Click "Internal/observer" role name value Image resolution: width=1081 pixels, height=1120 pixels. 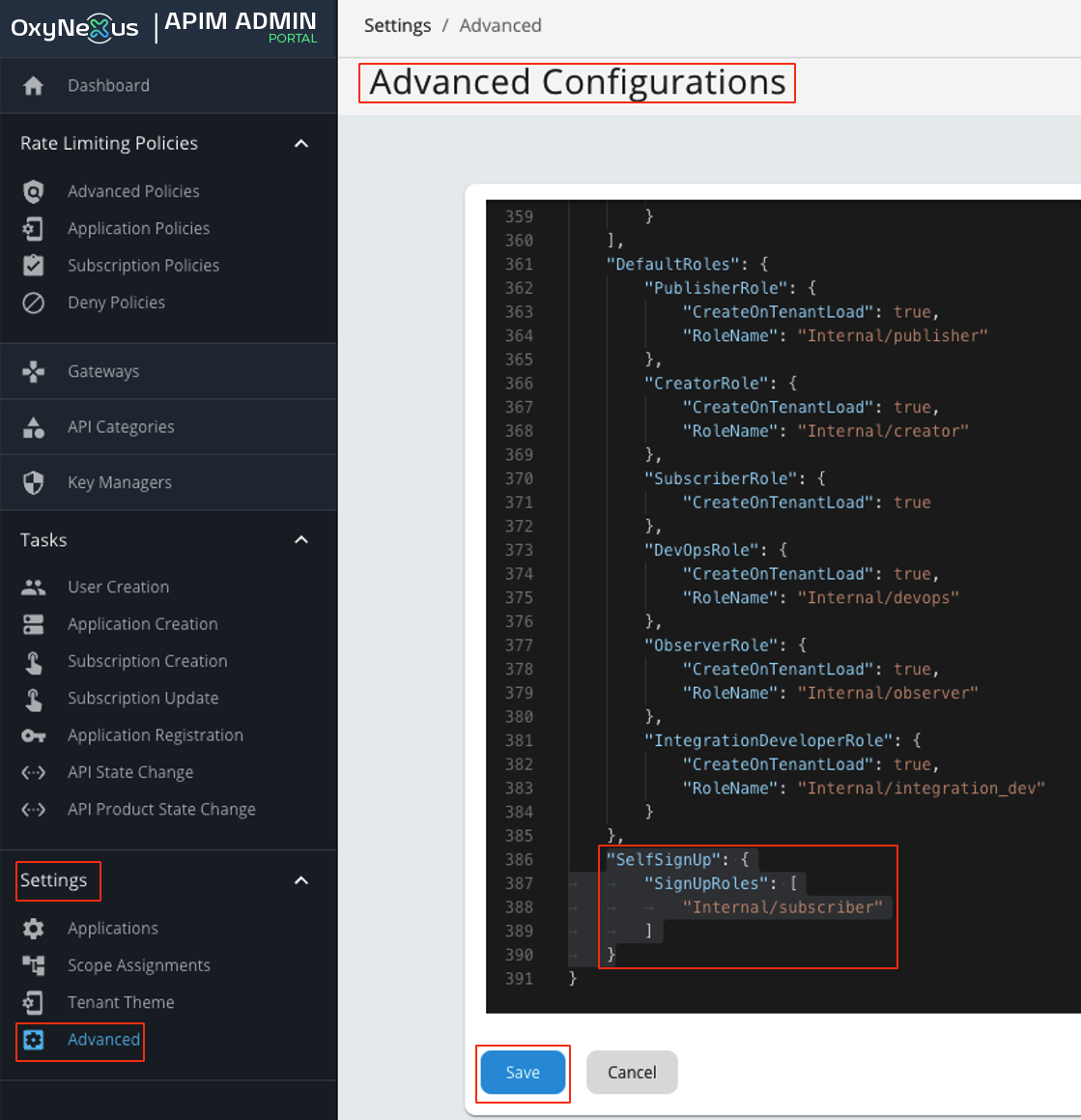point(888,694)
